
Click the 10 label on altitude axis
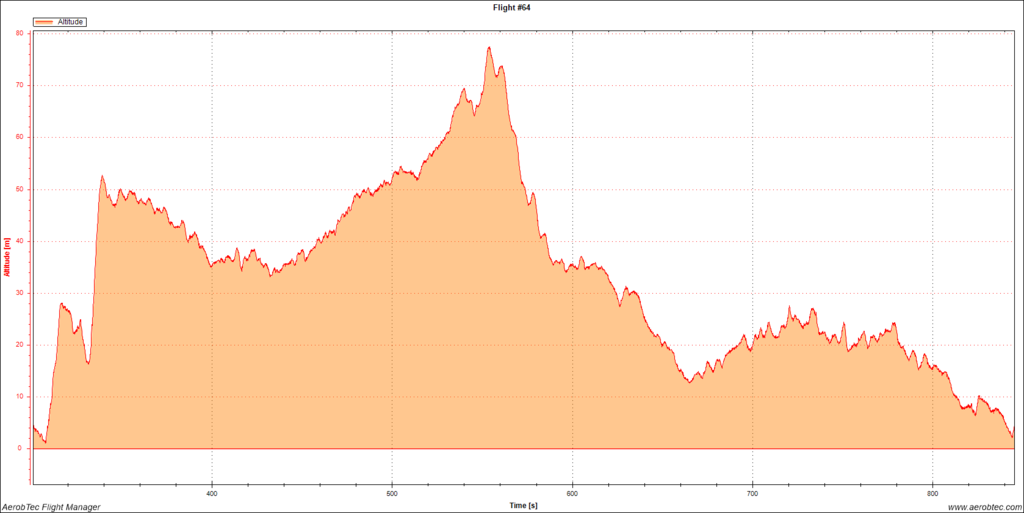pyautogui.click(x=20, y=397)
